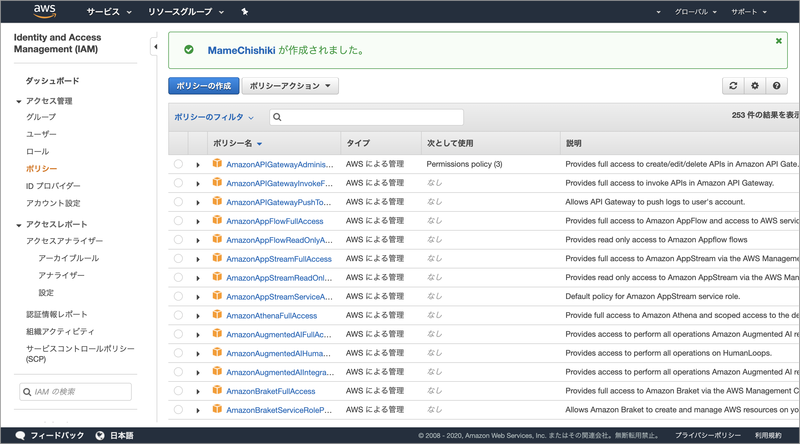Click the feedback speech bubble icon
The width and height of the screenshot is (800, 444).
[x=20, y=435]
